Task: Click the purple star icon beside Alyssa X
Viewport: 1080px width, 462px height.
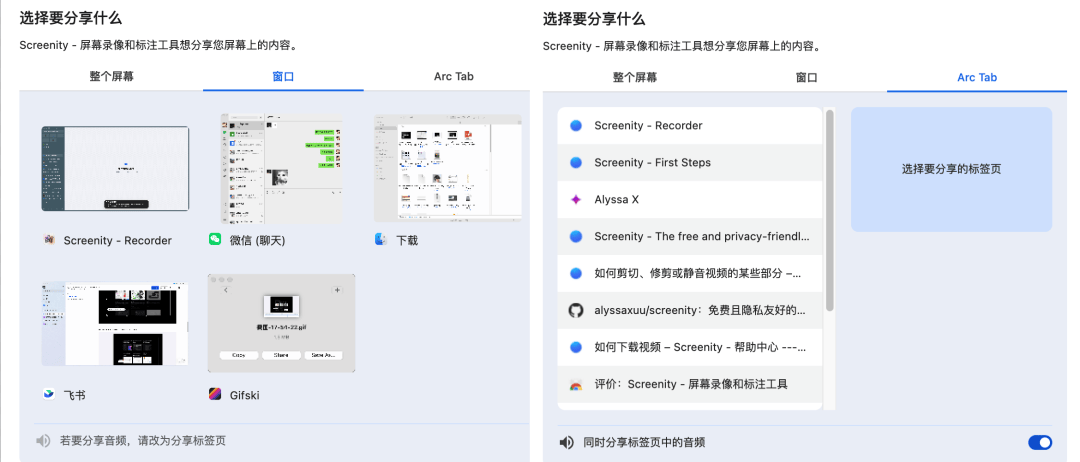Action: tap(575, 199)
